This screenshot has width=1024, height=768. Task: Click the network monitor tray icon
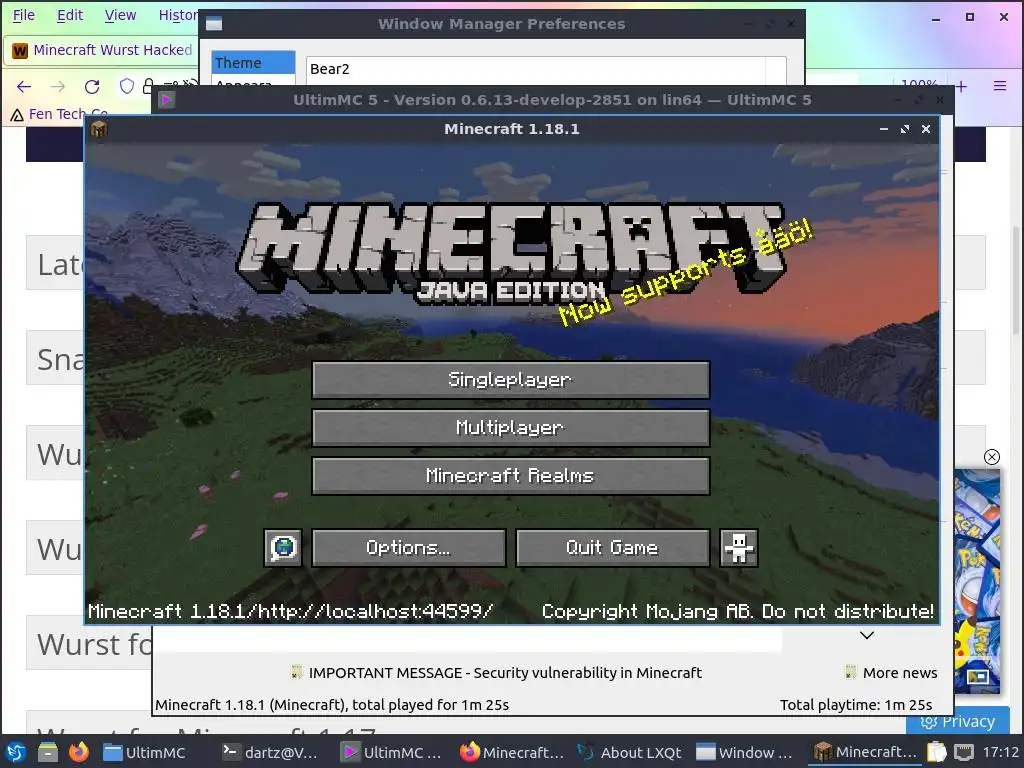(964, 752)
